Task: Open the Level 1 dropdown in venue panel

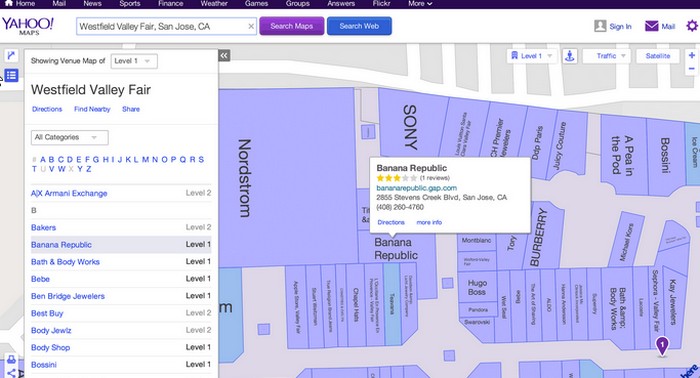Action: [x=134, y=61]
